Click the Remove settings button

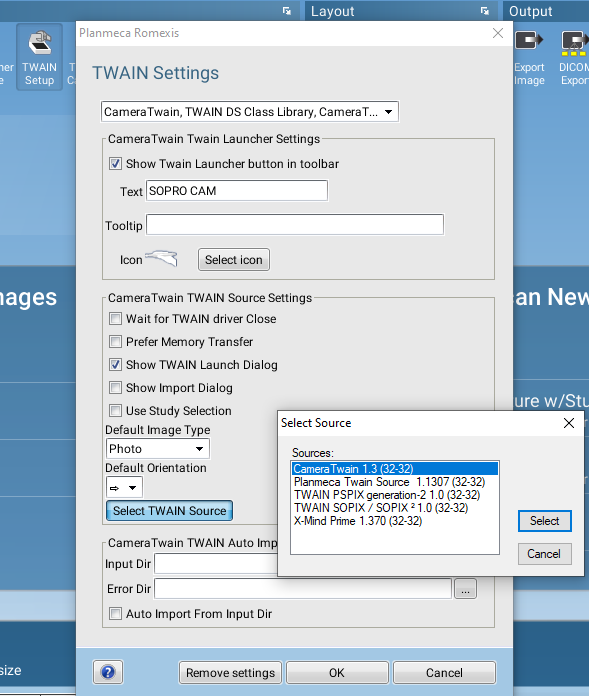[x=230, y=672]
